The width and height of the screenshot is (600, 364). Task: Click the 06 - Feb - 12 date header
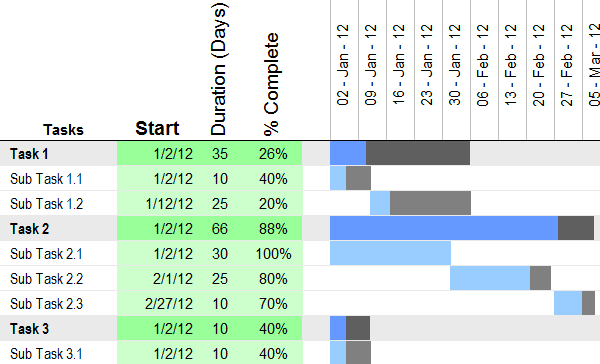point(483,64)
